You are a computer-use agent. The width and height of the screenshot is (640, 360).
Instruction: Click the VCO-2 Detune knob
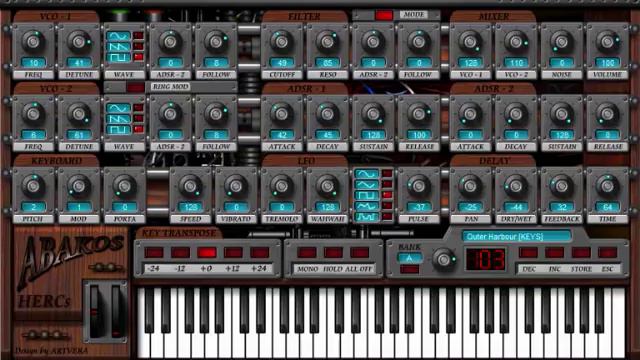point(79,113)
